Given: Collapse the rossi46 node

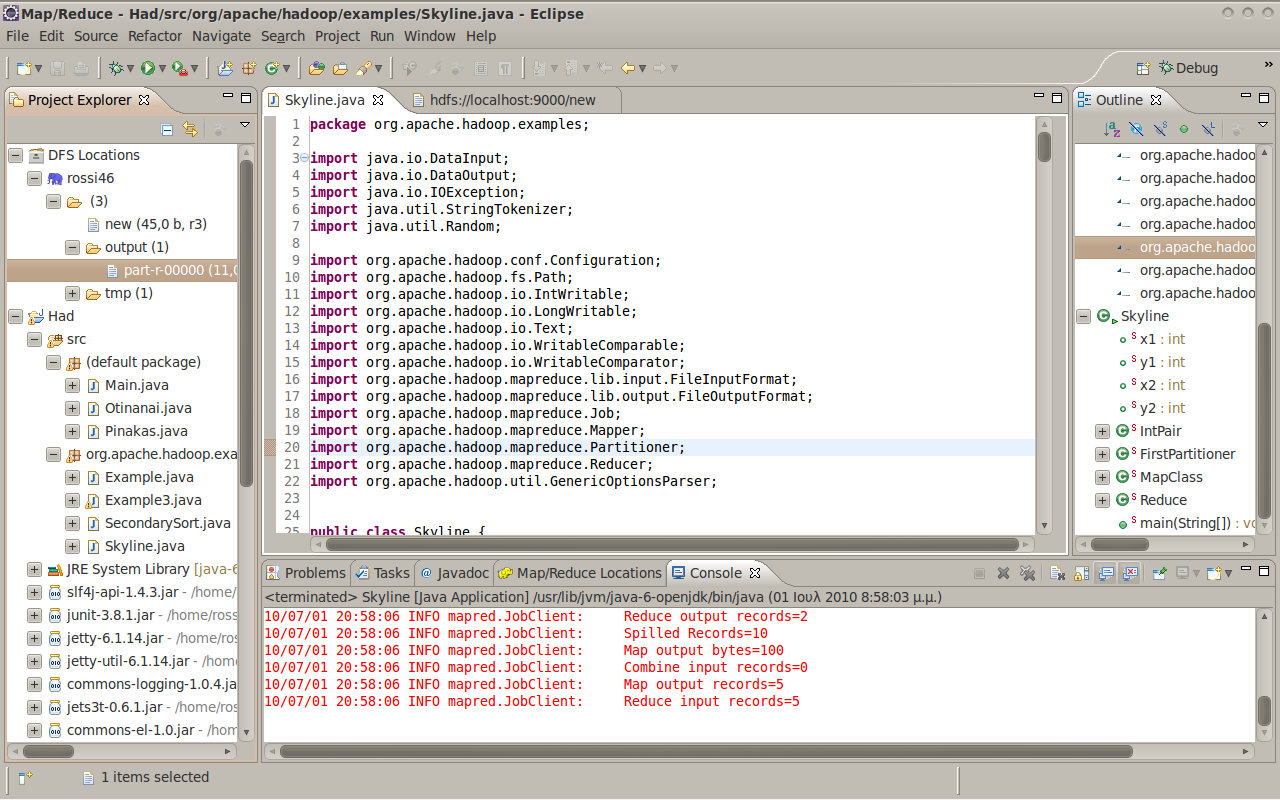Looking at the screenshot, I should click(34, 178).
